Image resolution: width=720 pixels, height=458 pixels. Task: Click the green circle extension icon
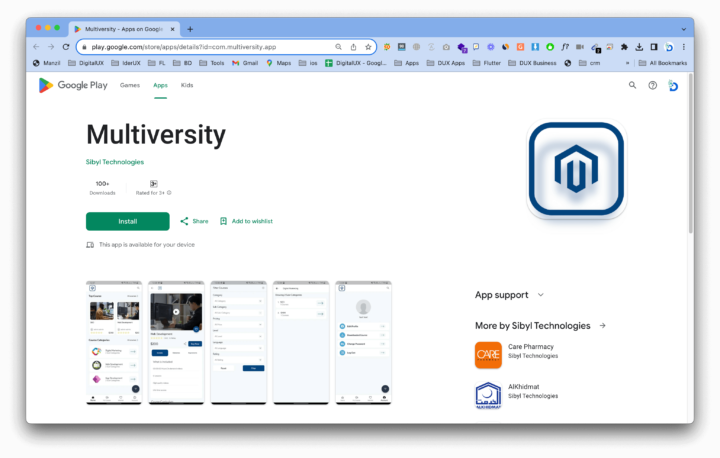[x=550, y=47]
